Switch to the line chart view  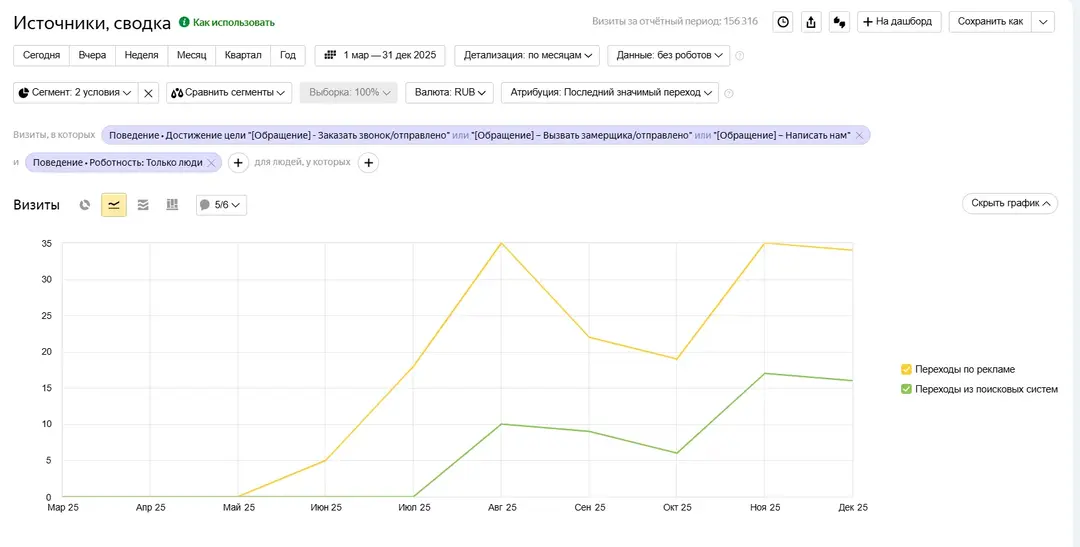[114, 205]
